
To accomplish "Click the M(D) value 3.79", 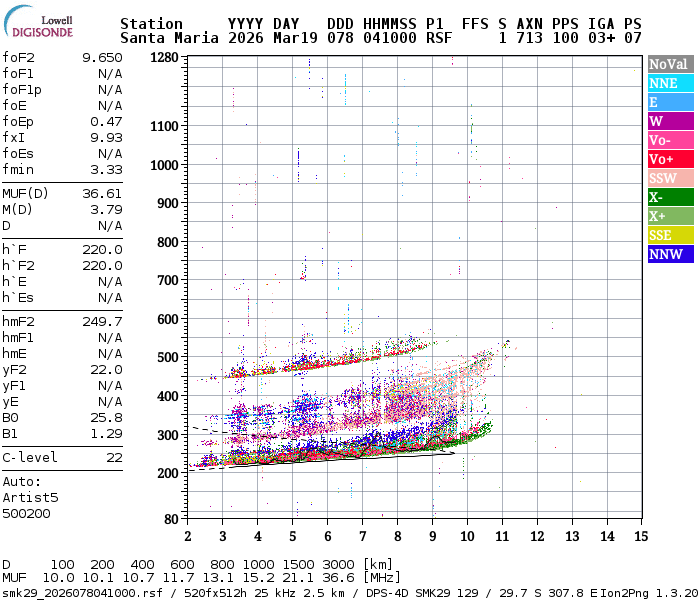I will click(106, 209).
